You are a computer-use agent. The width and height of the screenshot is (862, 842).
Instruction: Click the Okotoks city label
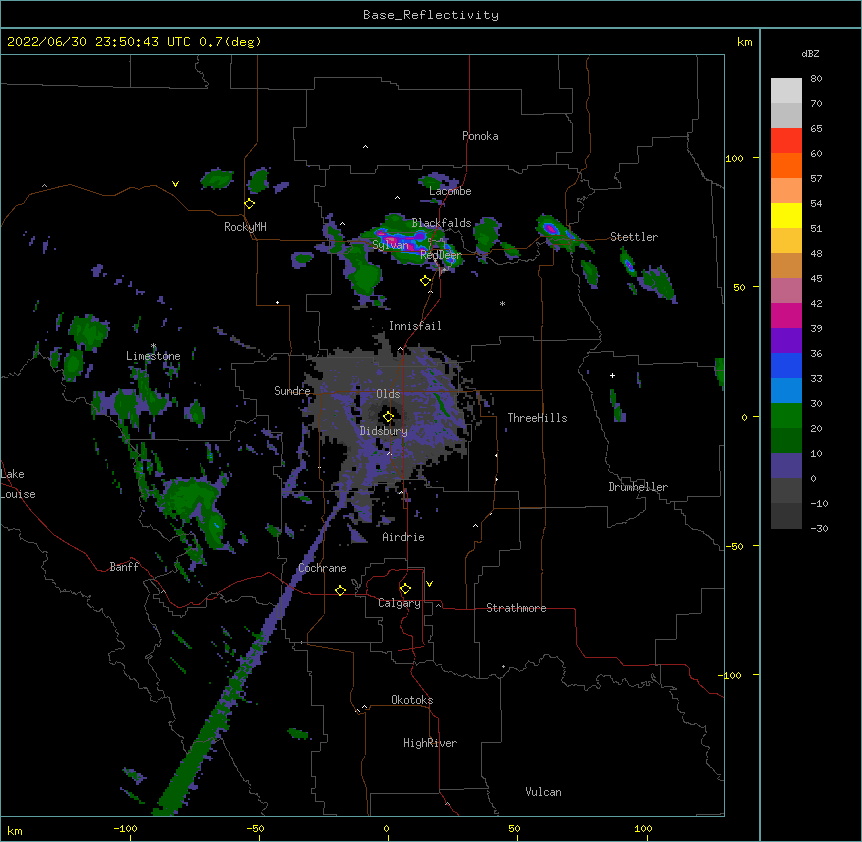click(x=412, y=700)
